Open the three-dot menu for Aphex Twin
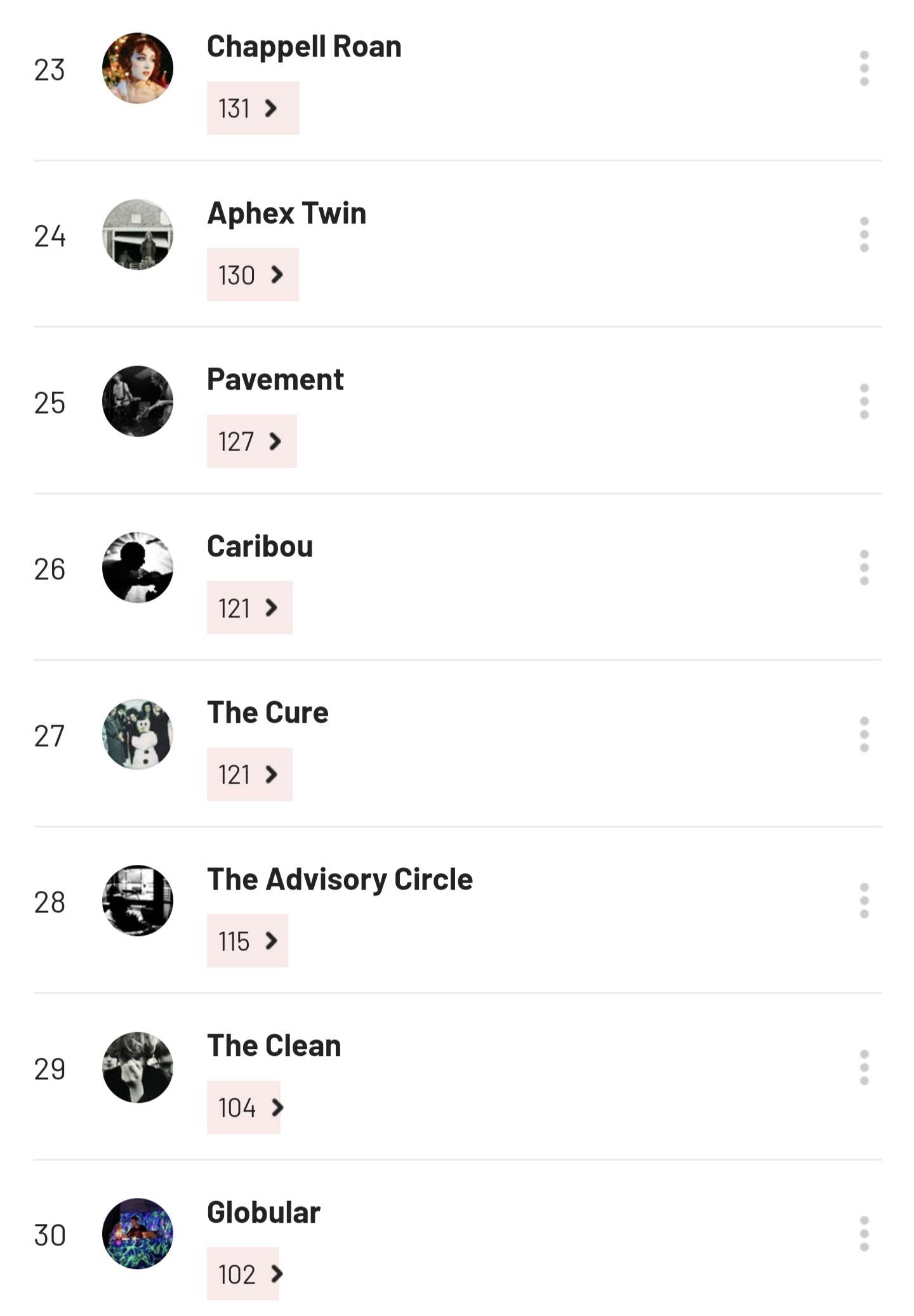The image size is (914, 1316). click(864, 235)
